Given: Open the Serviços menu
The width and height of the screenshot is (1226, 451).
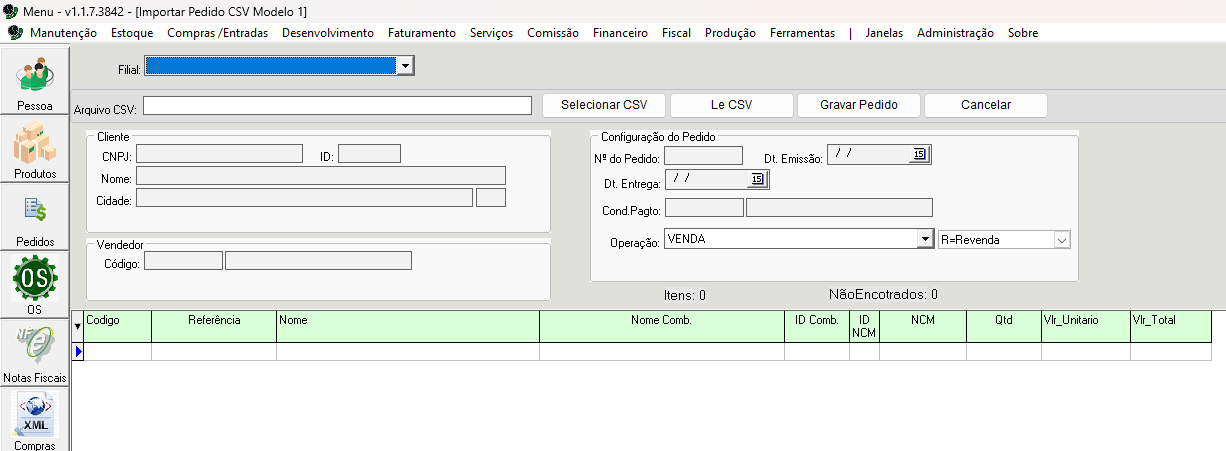Looking at the screenshot, I should click(491, 33).
